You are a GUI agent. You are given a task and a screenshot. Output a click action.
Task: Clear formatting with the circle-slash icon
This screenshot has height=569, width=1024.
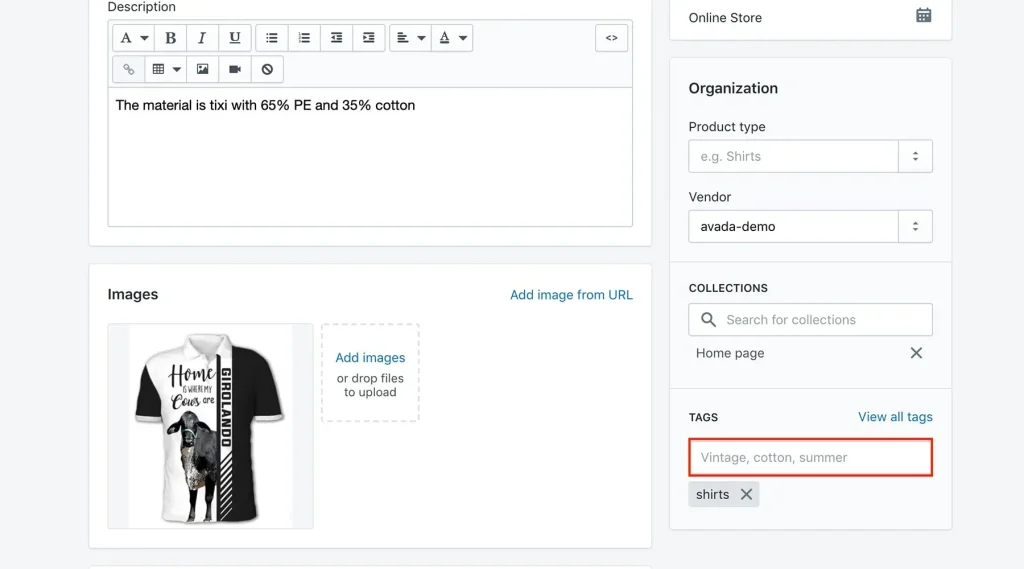[x=267, y=69]
